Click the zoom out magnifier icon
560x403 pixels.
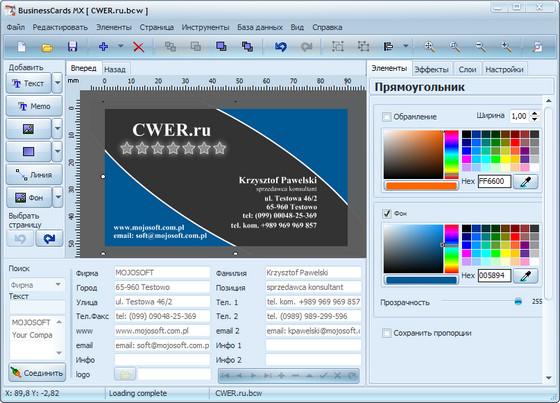coord(480,46)
